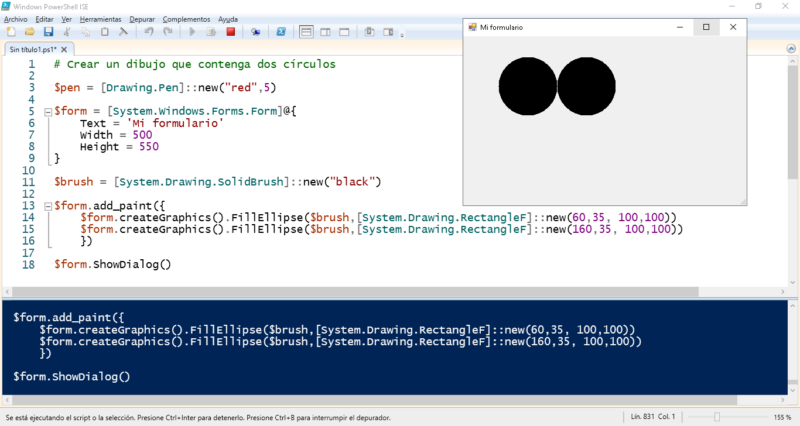Open the Depurar menu
Screen dimensions: 800x426
[141, 19]
